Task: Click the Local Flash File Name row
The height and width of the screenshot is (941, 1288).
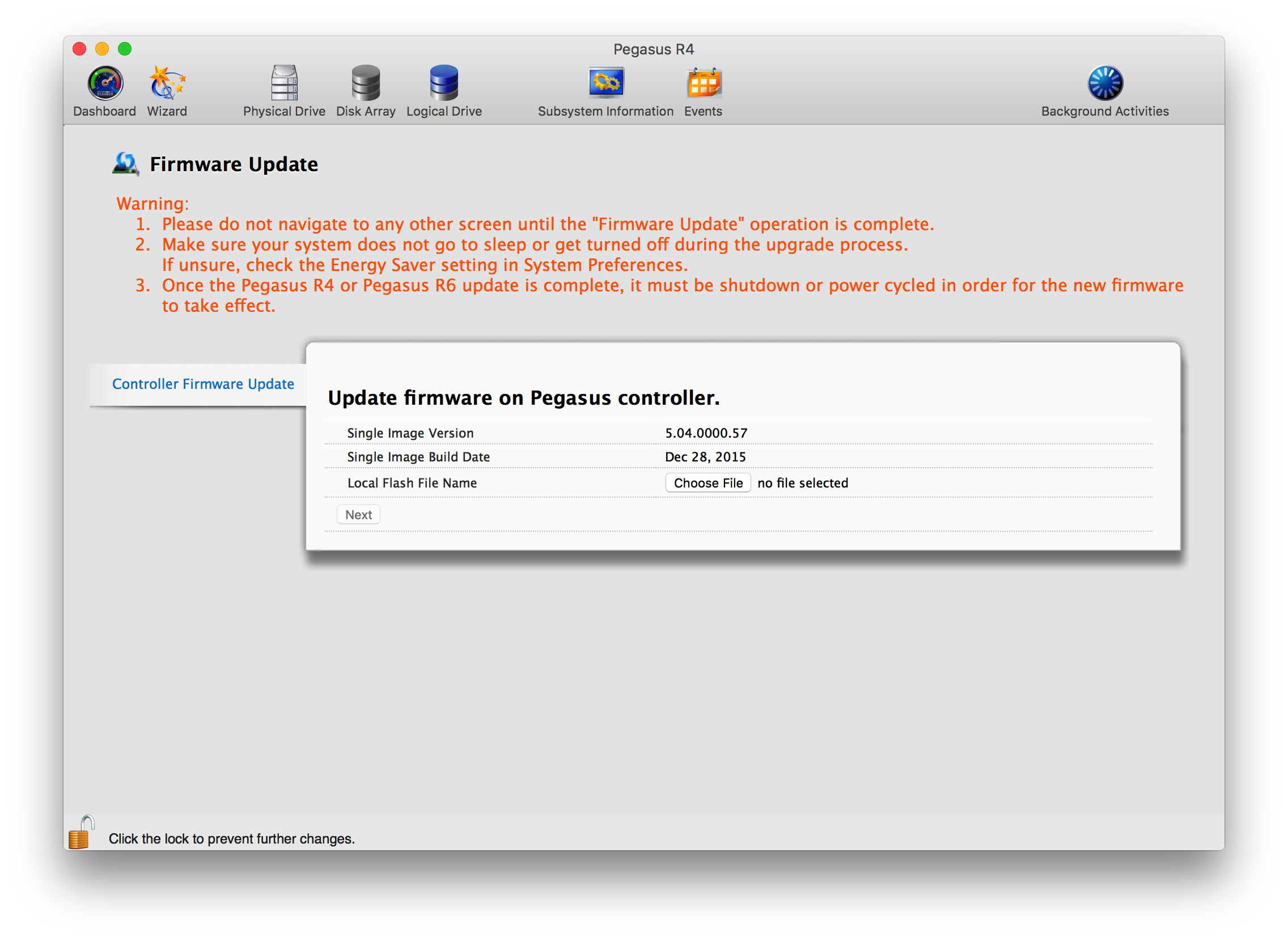Action: pos(412,482)
